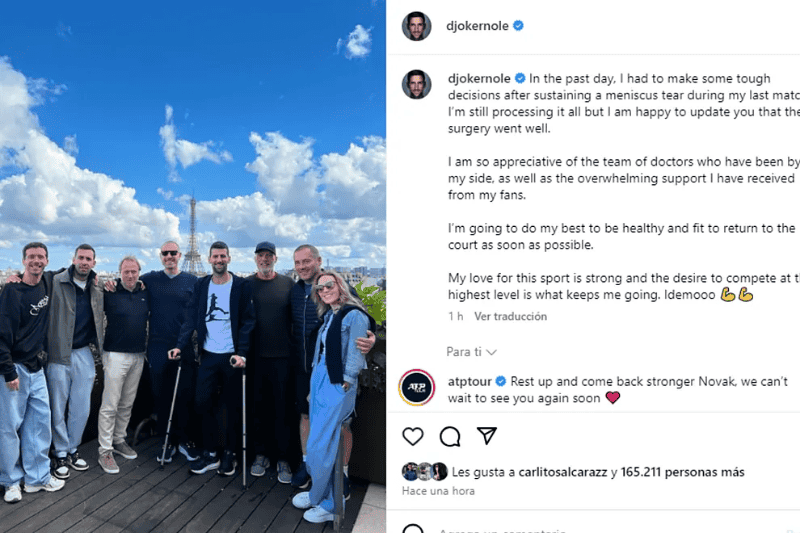This screenshot has width=800, height=533.
Task: Click the '1 h' caption timestamp
Action: [x=456, y=316]
